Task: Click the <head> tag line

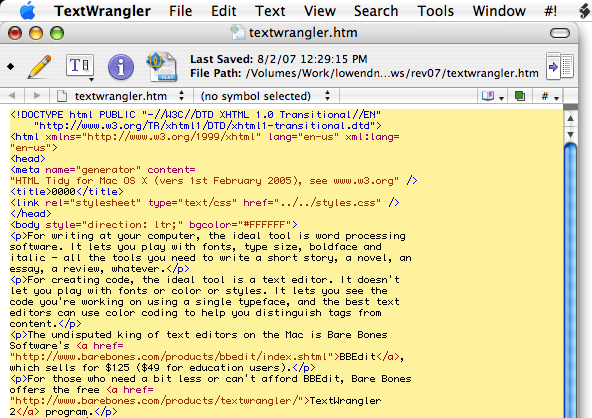Action: pos(28,159)
